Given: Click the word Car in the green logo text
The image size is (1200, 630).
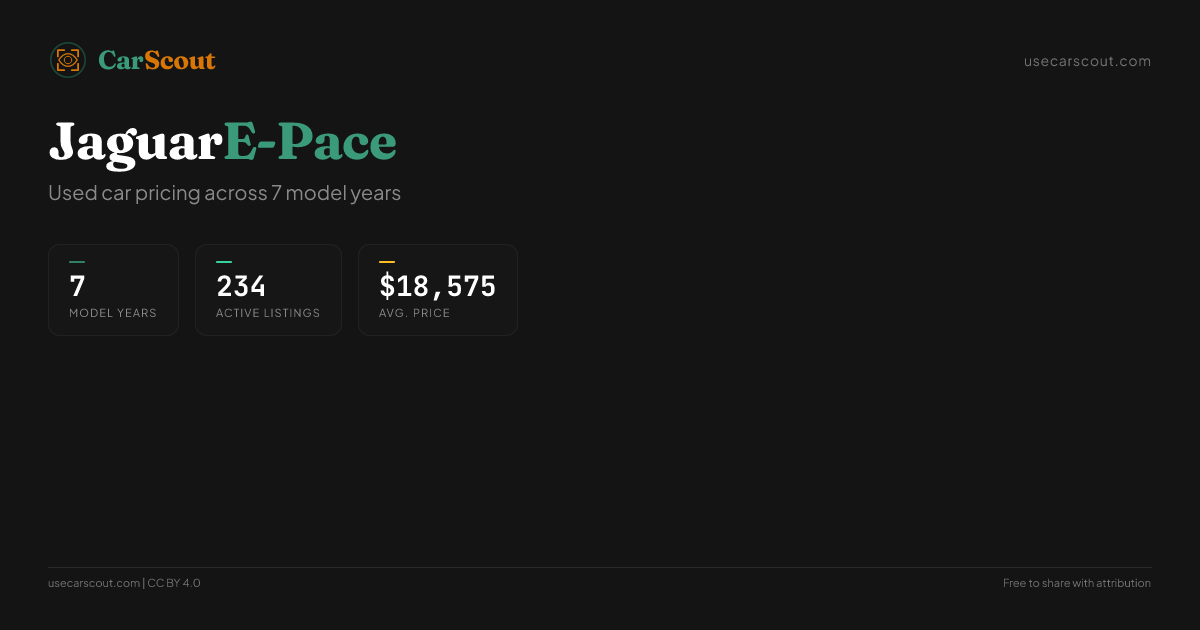Looking at the screenshot, I should tap(120, 61).
